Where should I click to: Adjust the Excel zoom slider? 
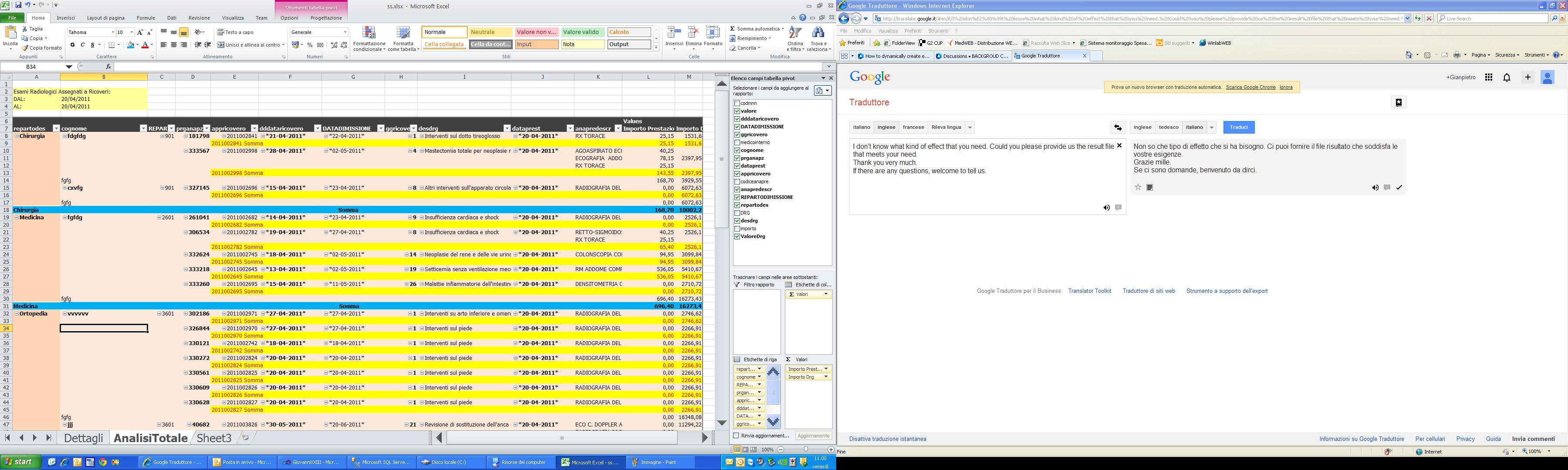[805, 450]
